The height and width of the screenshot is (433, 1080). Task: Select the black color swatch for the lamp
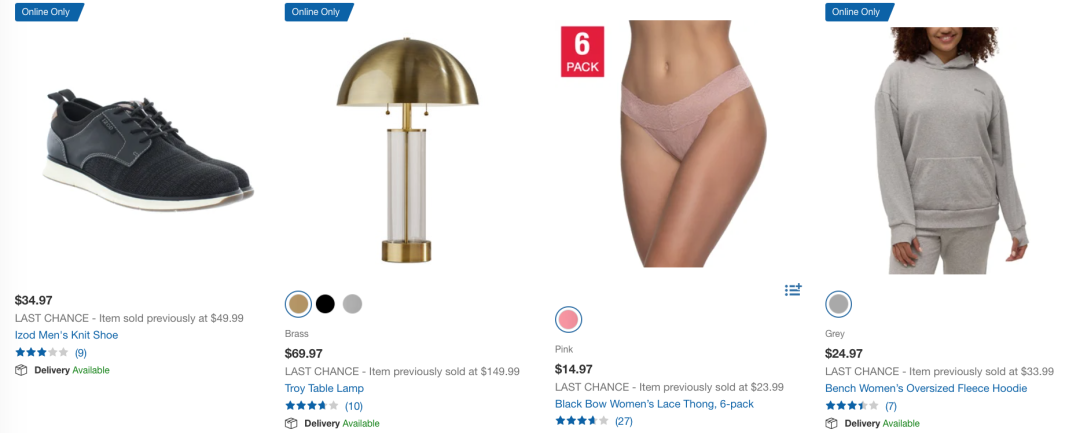(325, 304)
